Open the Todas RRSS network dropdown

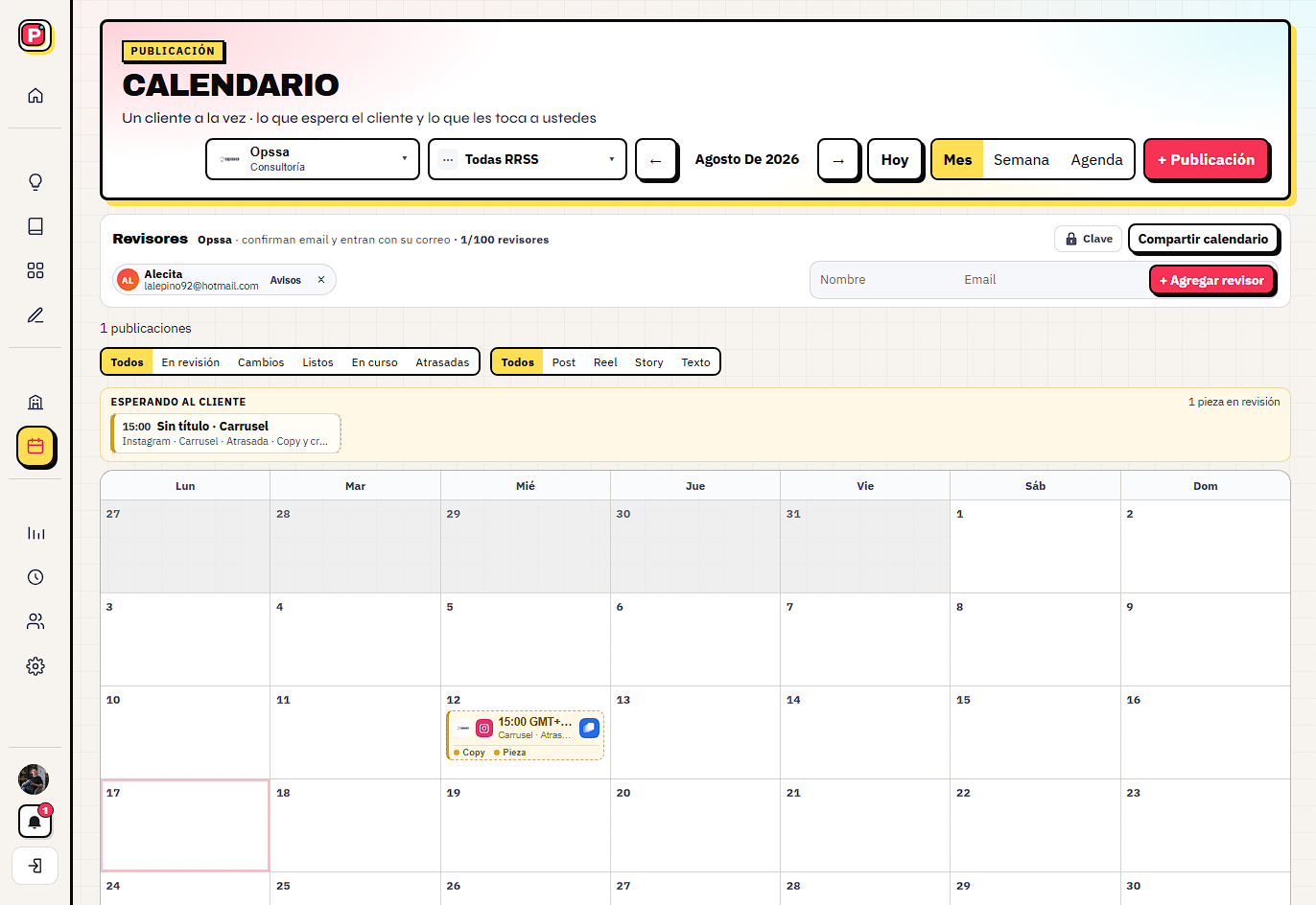[528, 159]
